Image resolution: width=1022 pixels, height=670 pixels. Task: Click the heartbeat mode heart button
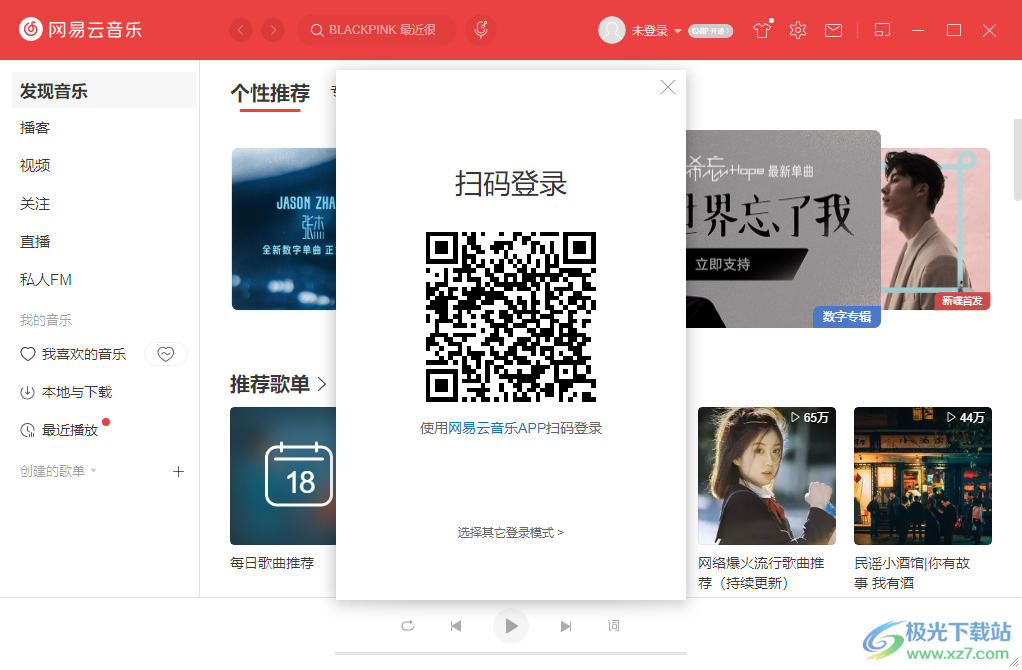pos(166,354)
